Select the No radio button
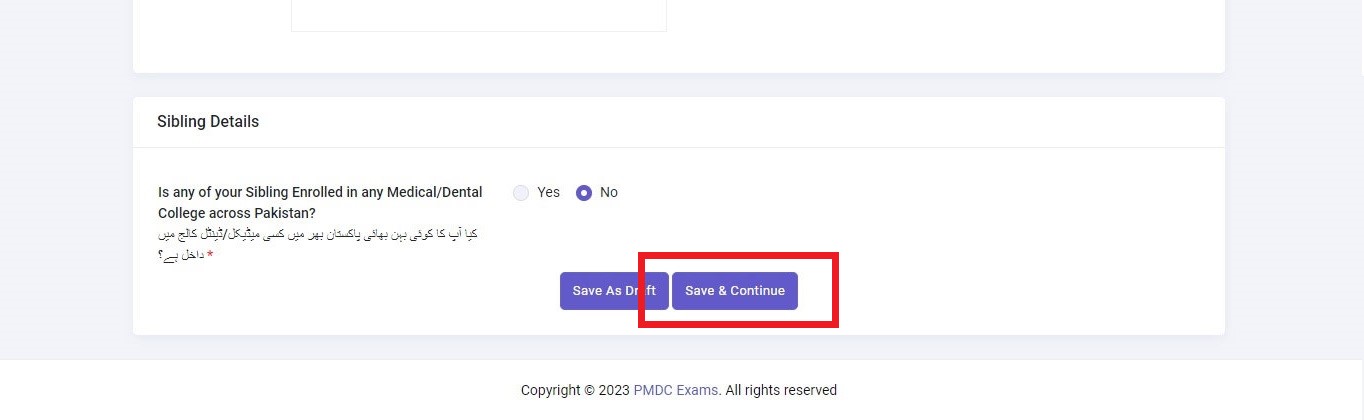 pyautogui.click(x=584, y=193)
